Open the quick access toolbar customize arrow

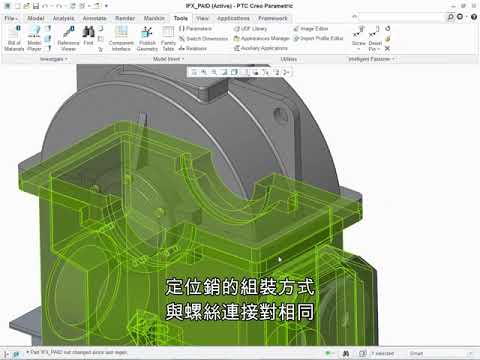(x=106, y=6)
